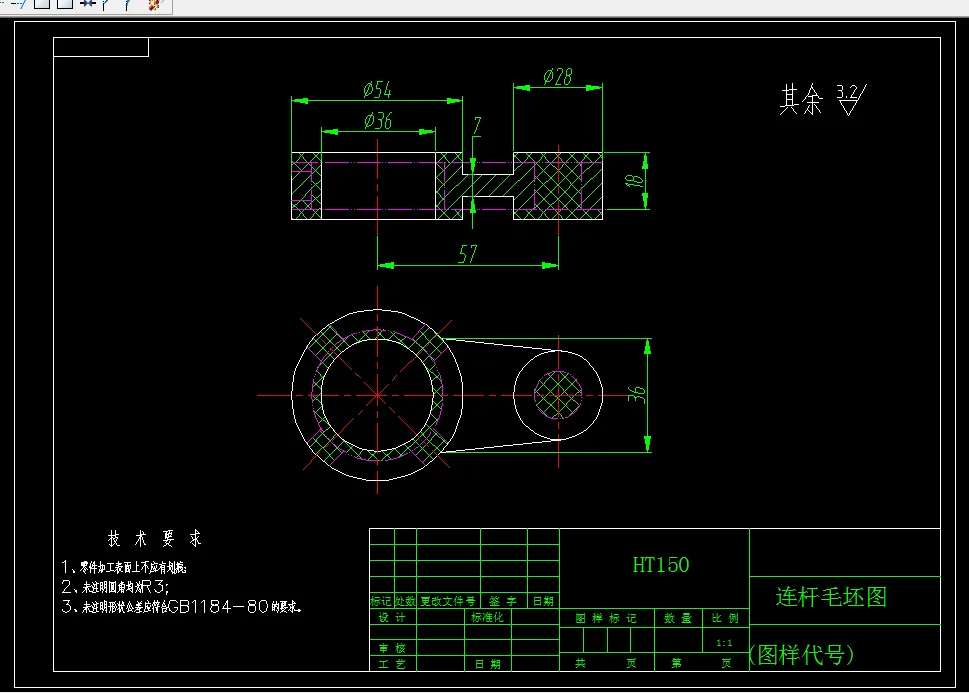Click the empty rectangle in frame's top-left corner

click(x=101, y=47)
